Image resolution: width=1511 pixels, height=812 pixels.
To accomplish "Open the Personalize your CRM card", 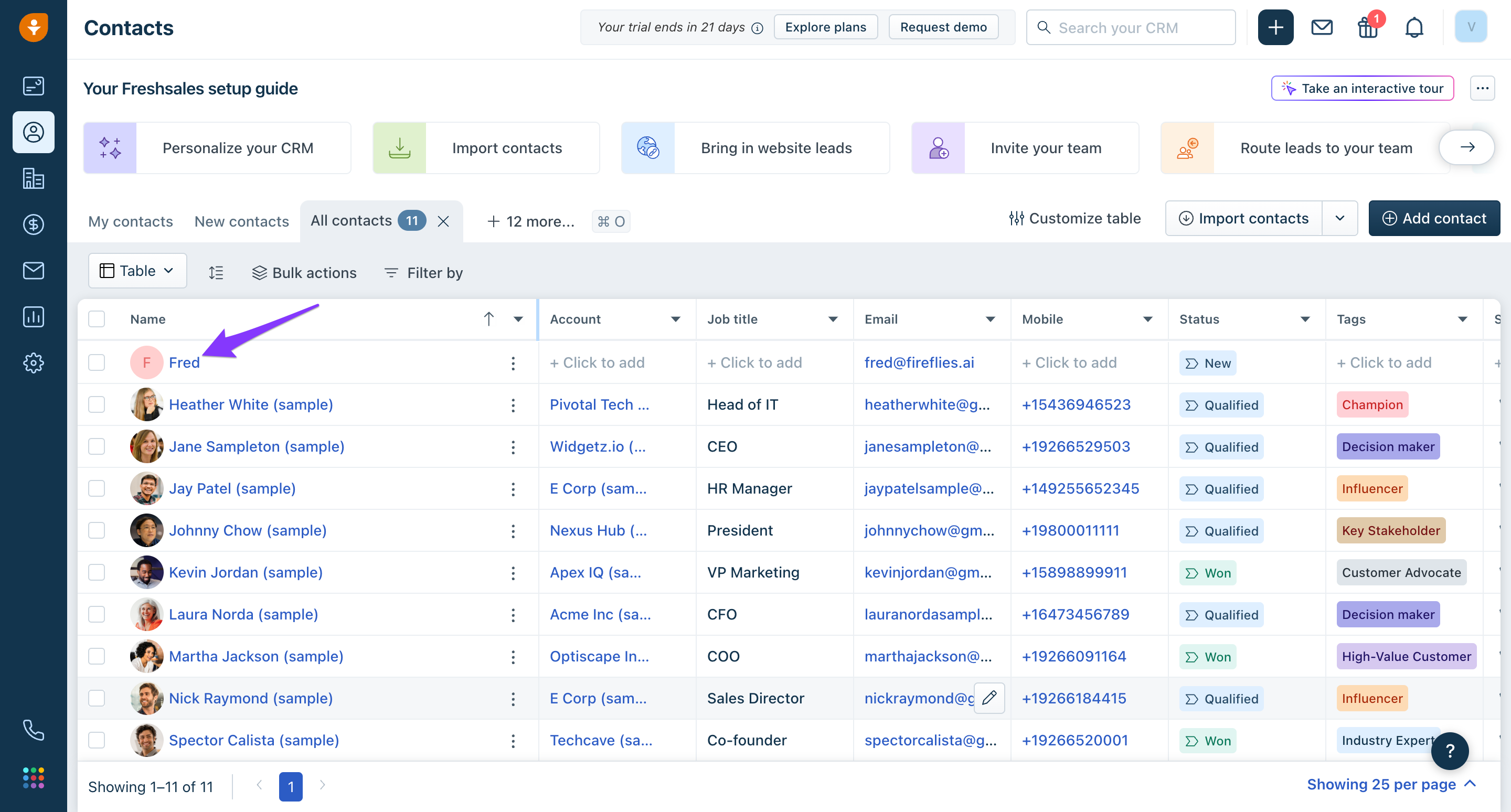I will click(217, 148).
